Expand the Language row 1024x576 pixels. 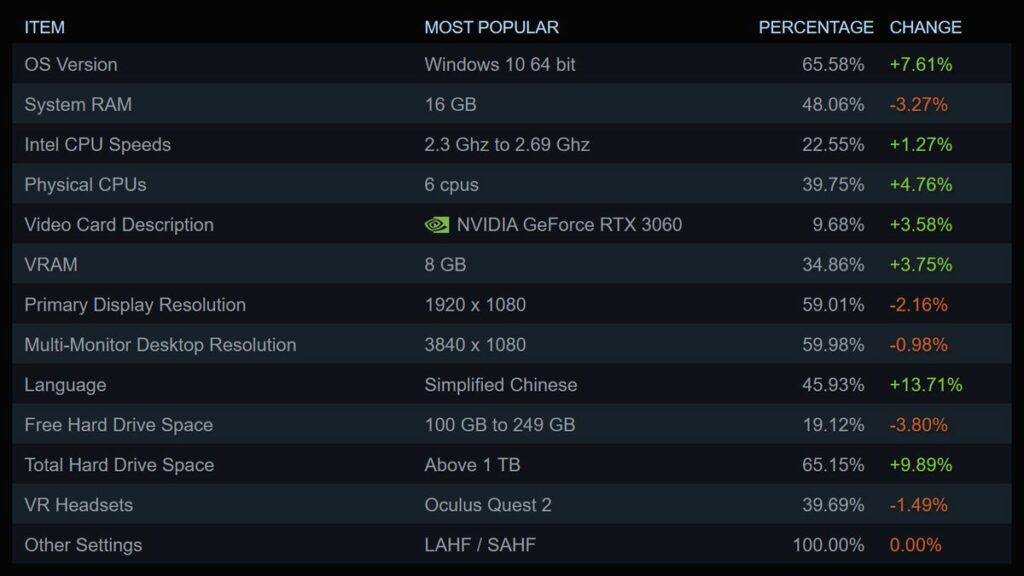[65, 385]
